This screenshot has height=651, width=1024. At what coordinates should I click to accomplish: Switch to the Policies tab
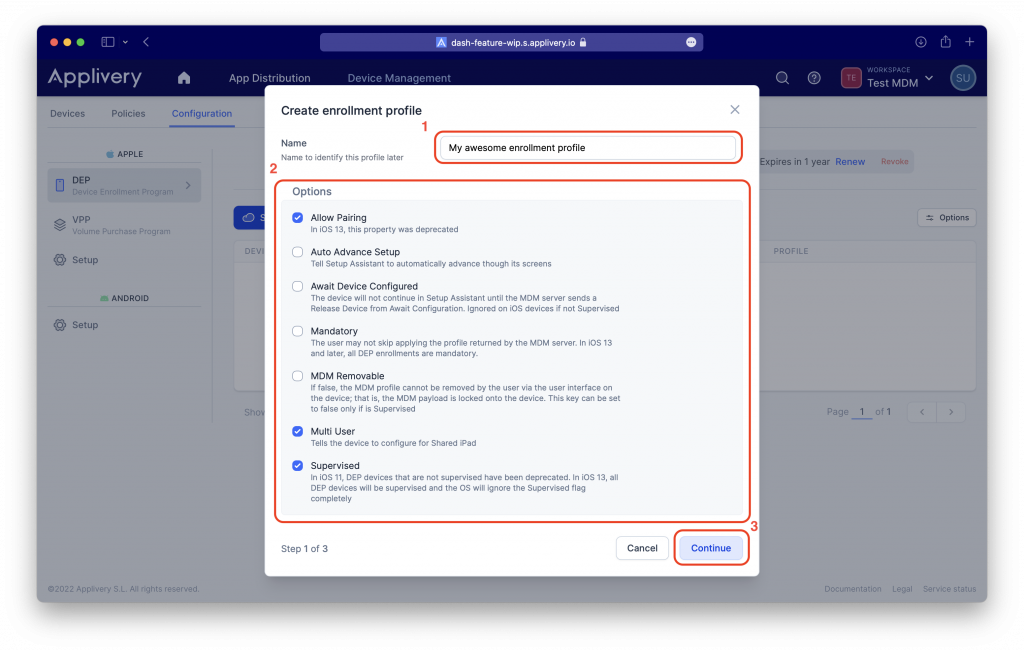tap(128, 114)
